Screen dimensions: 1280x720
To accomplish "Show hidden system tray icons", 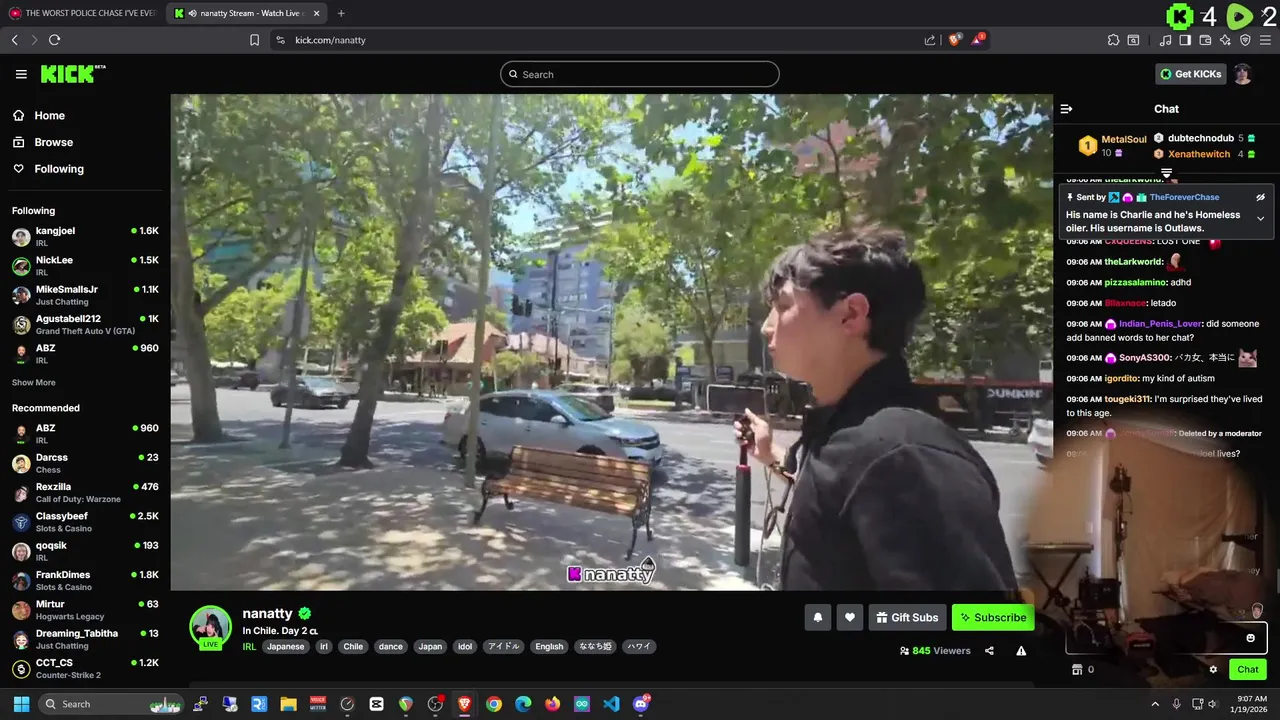I will pyautogui.click(x=1155, y=704).
